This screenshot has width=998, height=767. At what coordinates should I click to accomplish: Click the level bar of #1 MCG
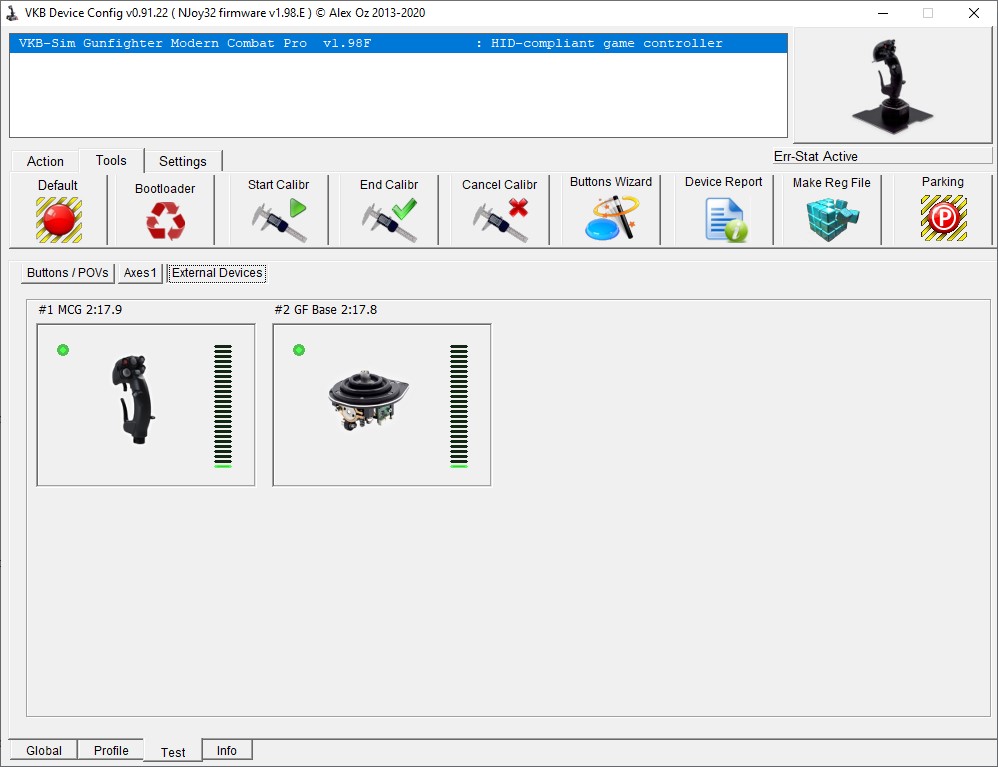coord(223,406)
